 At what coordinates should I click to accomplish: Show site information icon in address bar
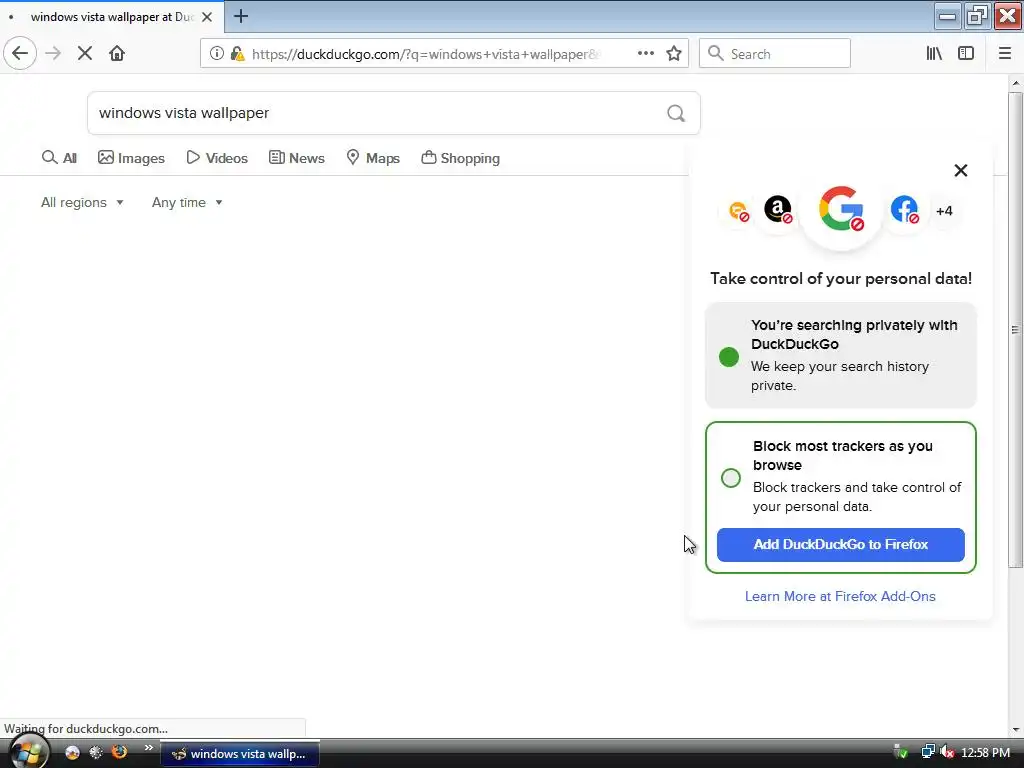pos(217,54)
